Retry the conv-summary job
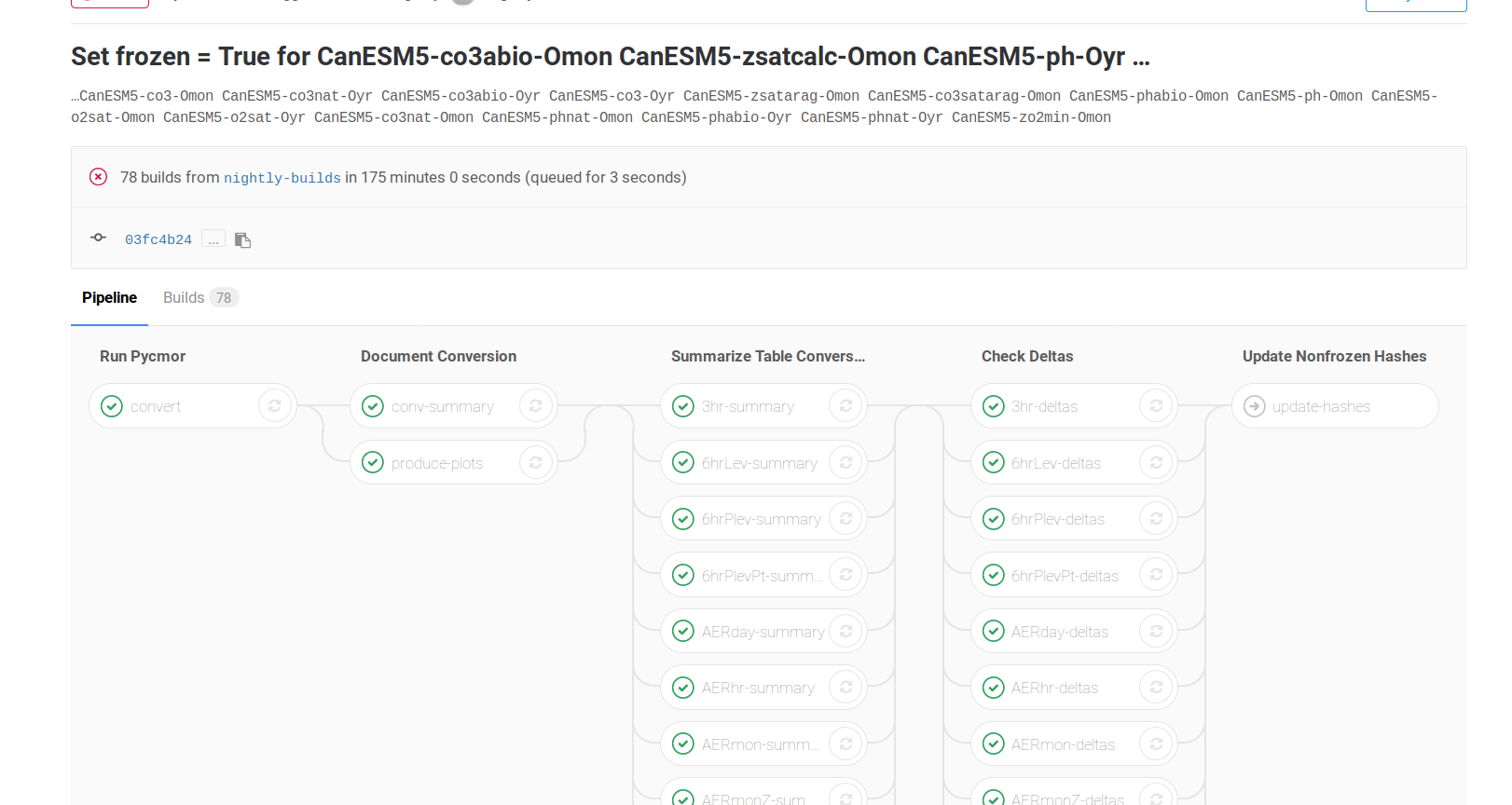1512x805 pixels. pyautogui.click(x=536, y=406)
